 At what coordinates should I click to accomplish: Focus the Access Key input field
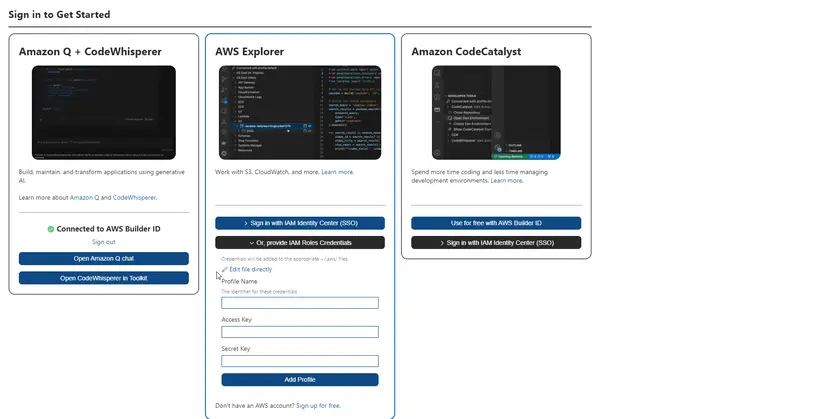(x=300, y=332)
